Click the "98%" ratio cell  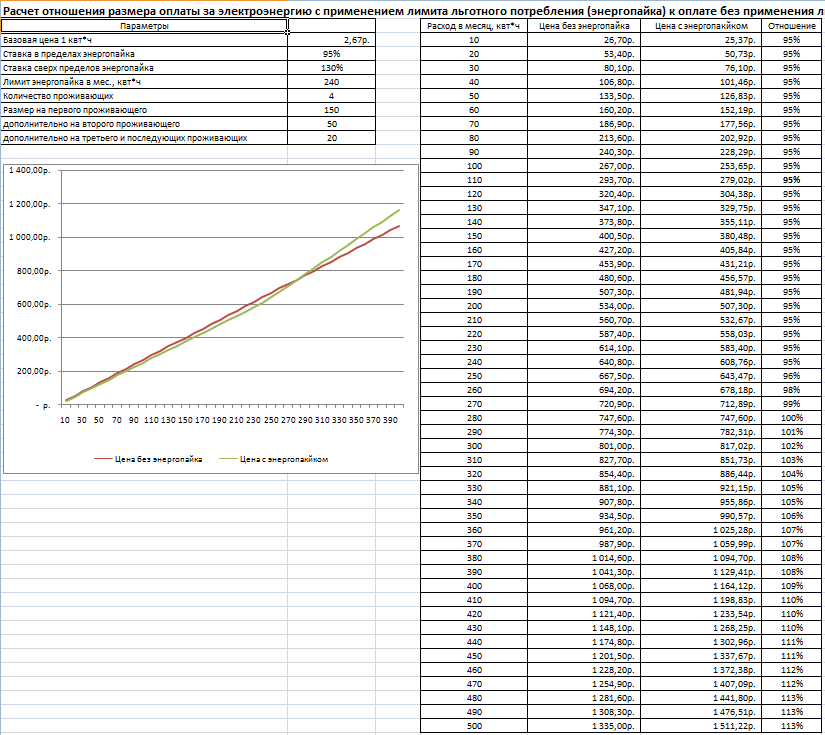[792, 390]
